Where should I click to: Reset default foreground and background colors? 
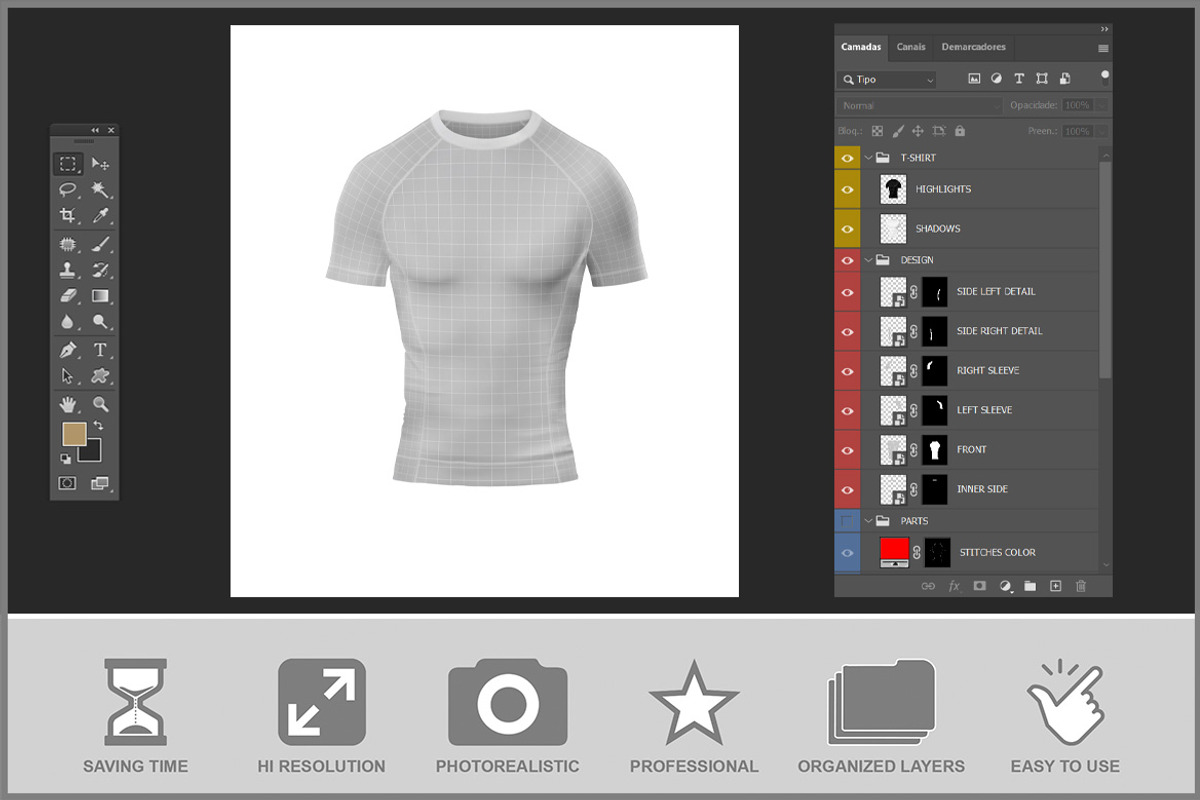click(x=66, y=458)
